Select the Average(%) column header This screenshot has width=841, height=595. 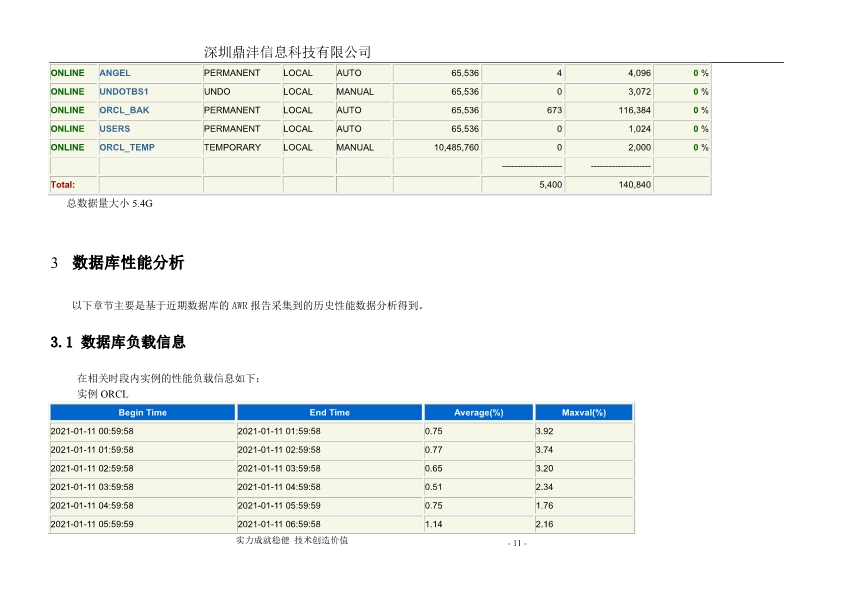coord(478,412)
